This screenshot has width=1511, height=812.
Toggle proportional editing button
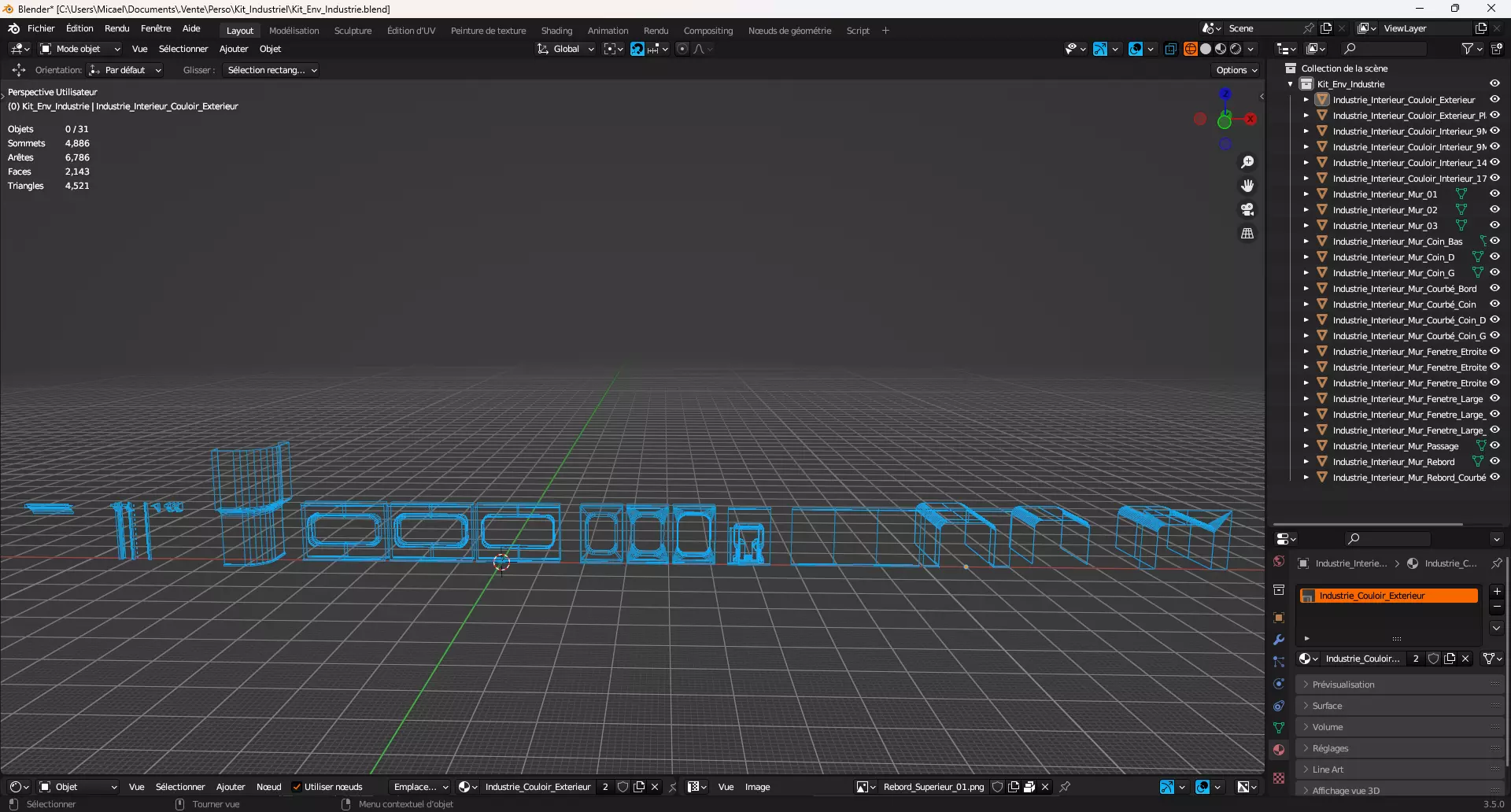click(x=682, y=49)
